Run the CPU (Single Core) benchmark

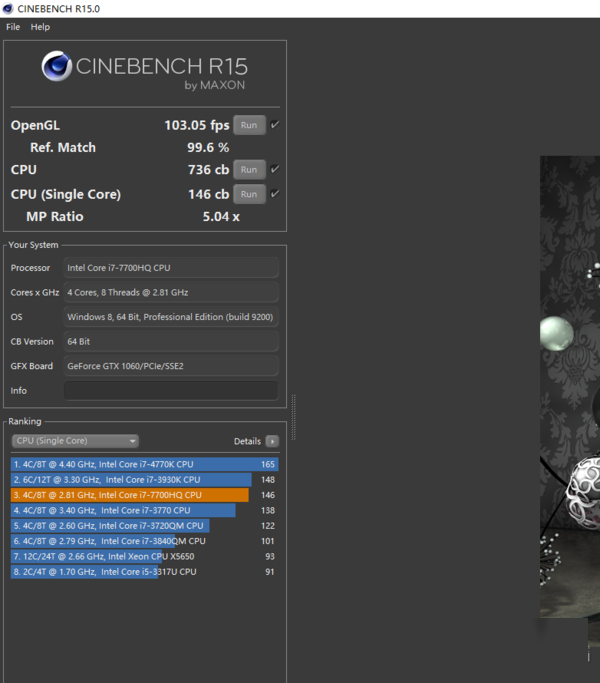(x=249, y=194)
